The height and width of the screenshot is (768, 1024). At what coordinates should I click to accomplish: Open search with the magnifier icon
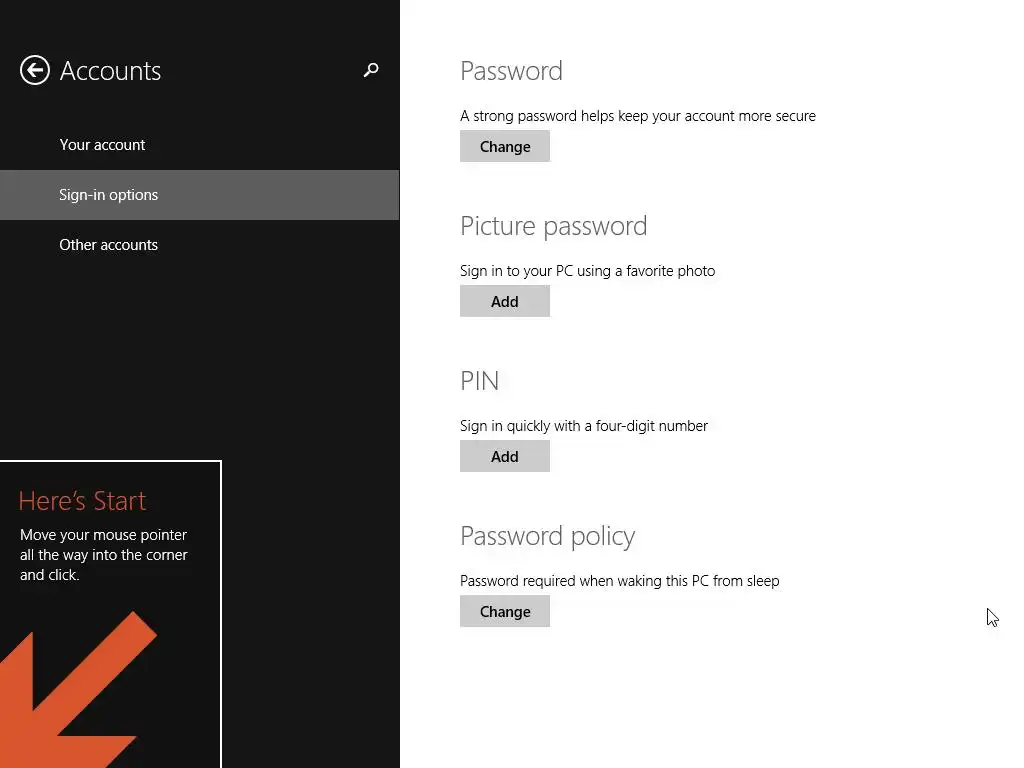(371, 70)
